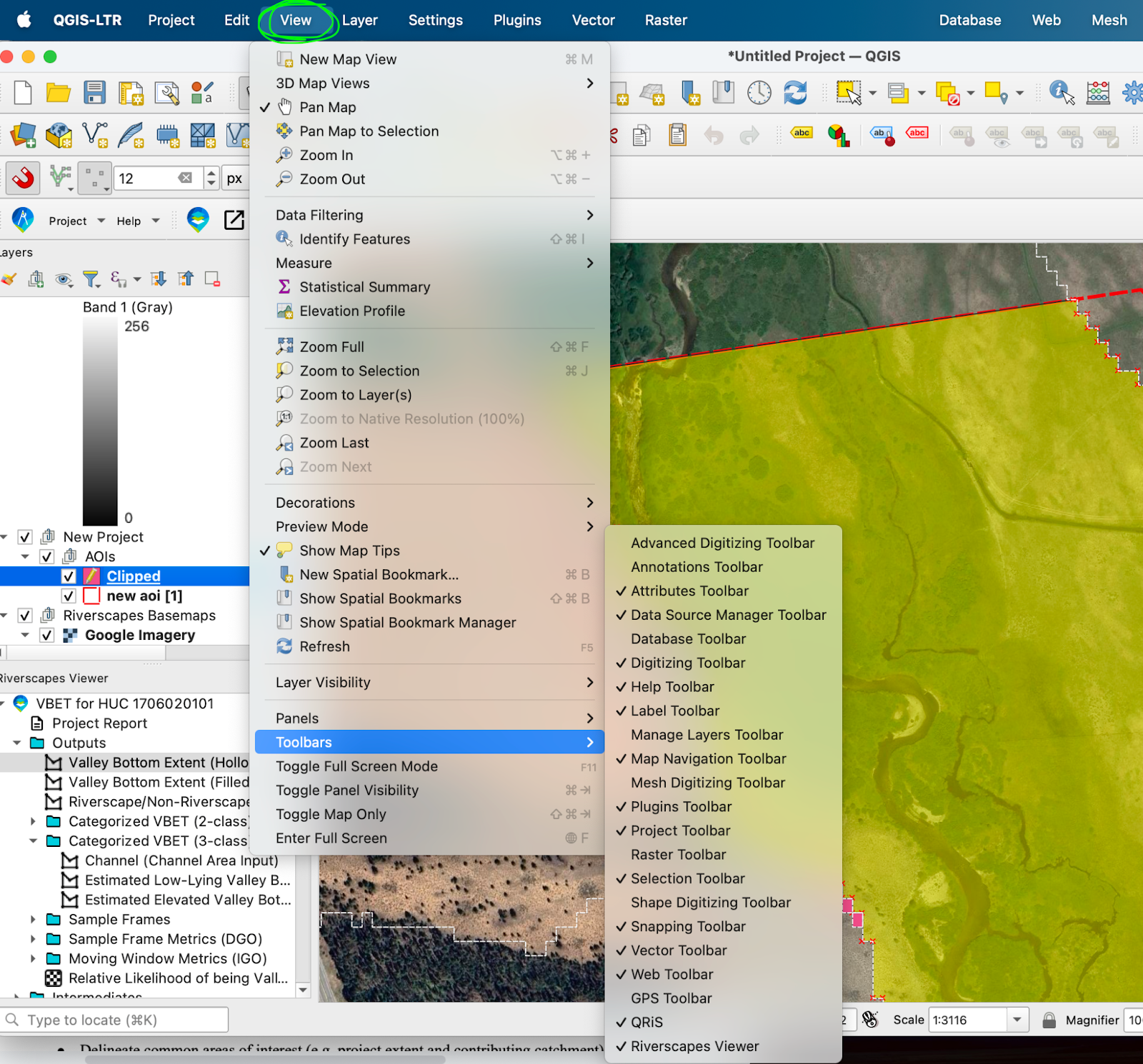Open the Scale combo box dropdown arrow

[1017, 1020]
